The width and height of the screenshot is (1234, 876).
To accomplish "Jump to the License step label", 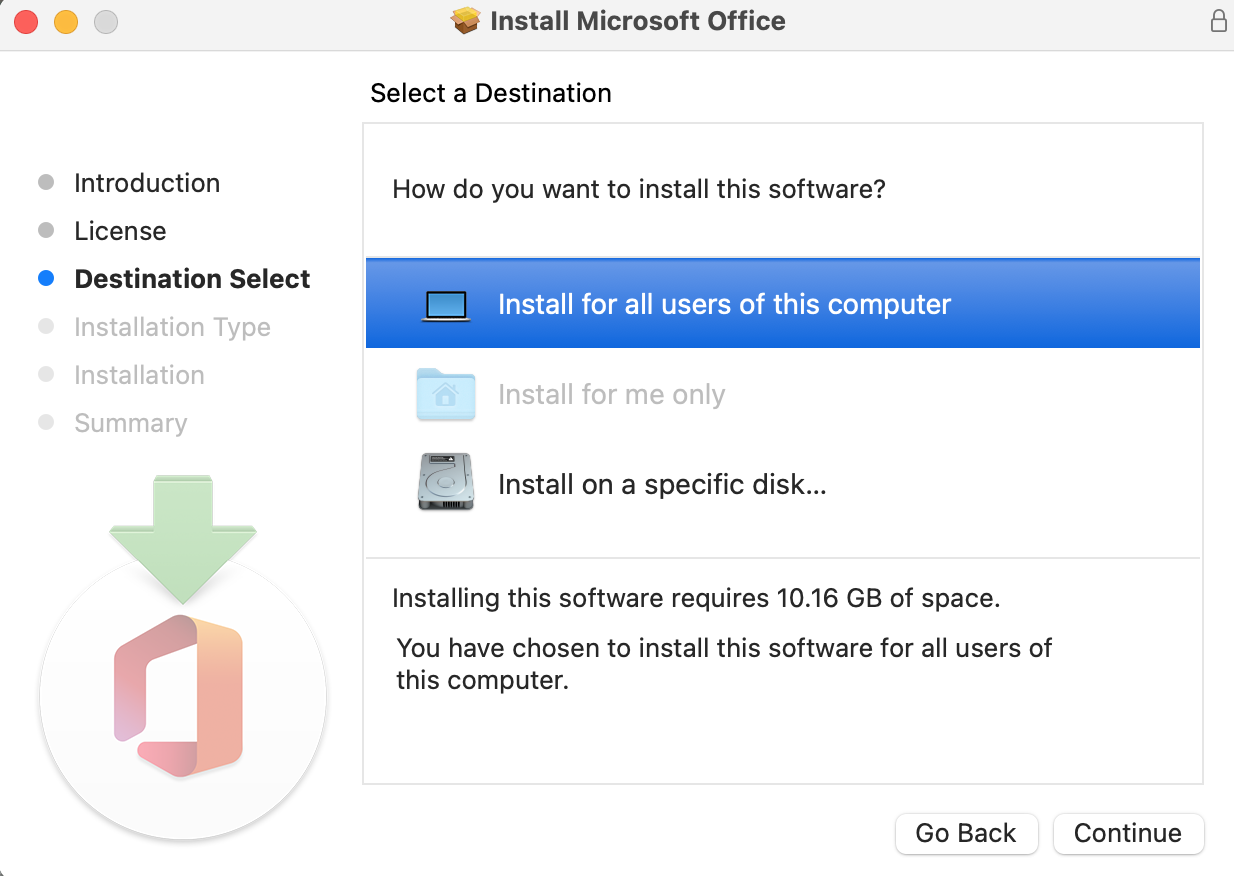I will point(120,231).
